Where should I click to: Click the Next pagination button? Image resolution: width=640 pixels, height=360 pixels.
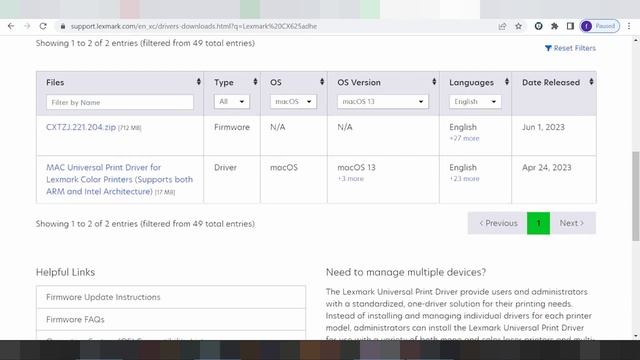click(x=573, y=223)
